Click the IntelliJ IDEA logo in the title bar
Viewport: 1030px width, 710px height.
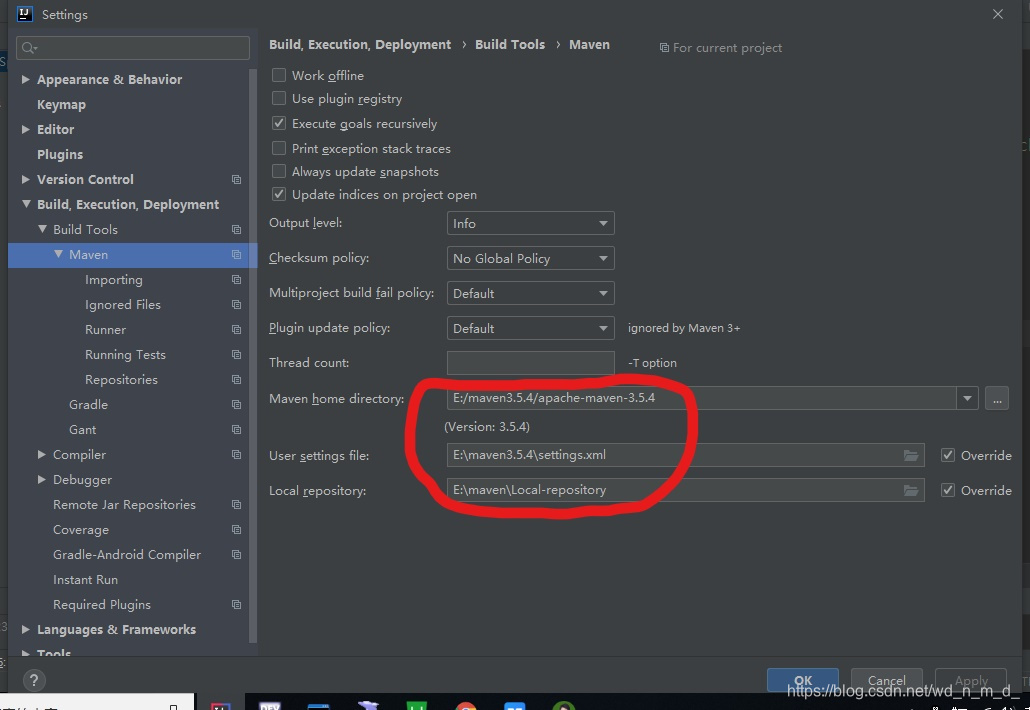click(24, 14)
